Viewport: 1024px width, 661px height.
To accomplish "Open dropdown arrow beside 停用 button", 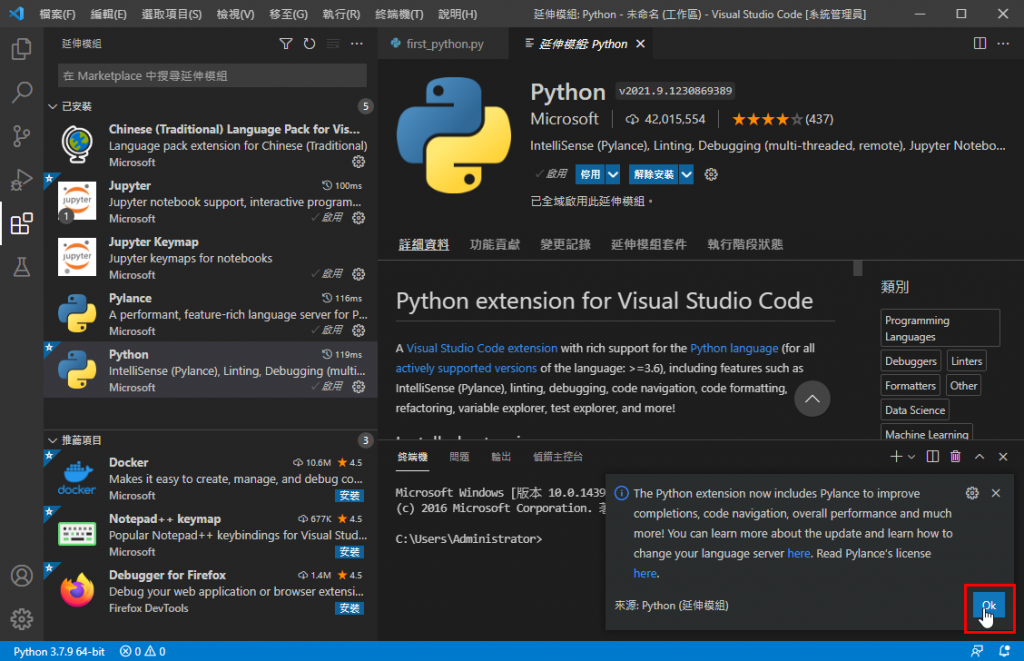I will click(613, 174).
